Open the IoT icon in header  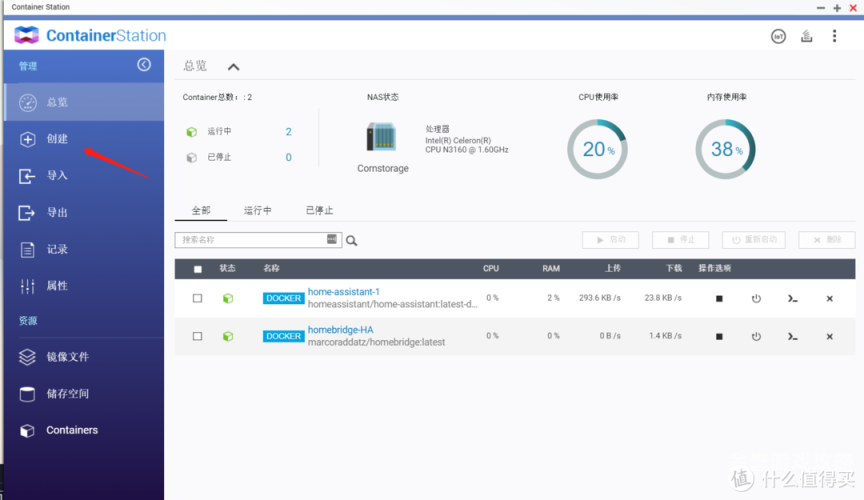778,36
